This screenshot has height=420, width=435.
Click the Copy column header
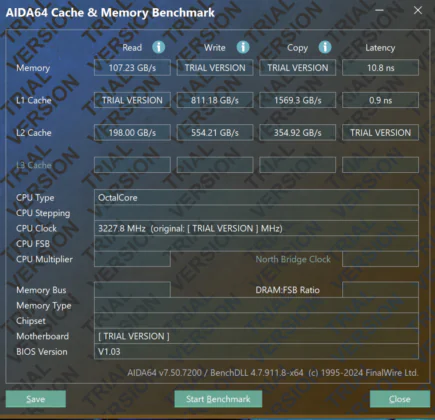[297, 48]
